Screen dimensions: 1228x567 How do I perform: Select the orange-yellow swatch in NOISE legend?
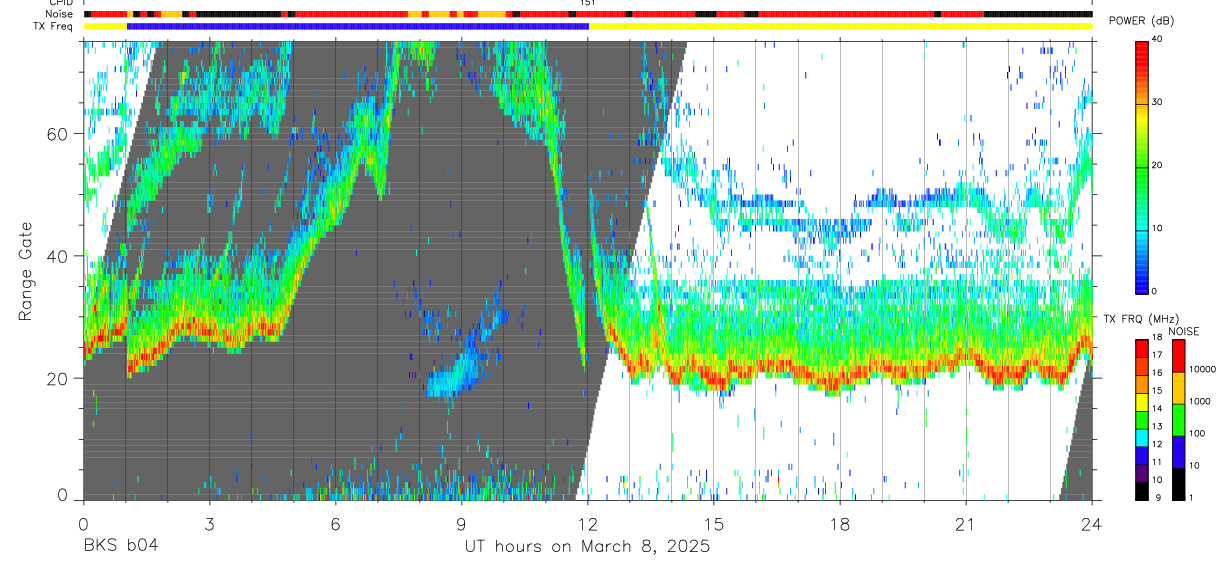click(x=1178, y=388)
